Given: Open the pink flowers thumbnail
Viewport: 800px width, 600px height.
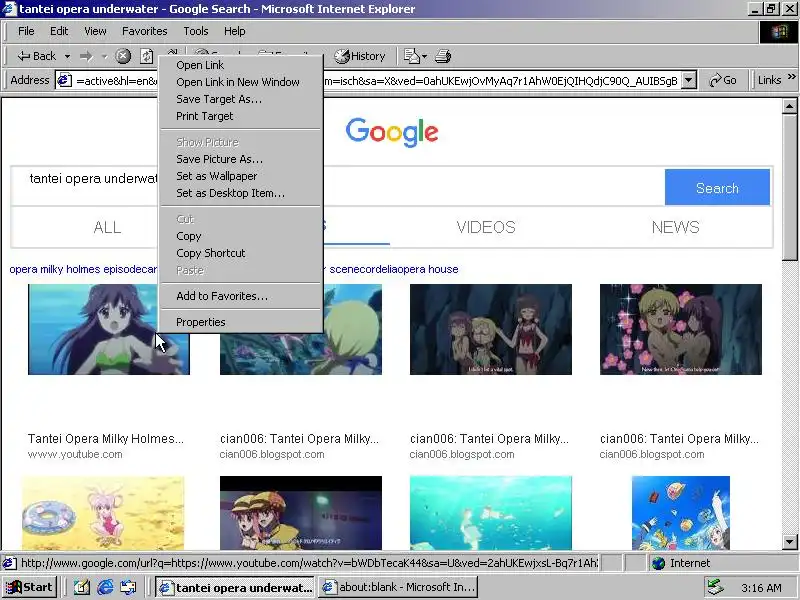Looking at the screenshot, I should (681, 329).
